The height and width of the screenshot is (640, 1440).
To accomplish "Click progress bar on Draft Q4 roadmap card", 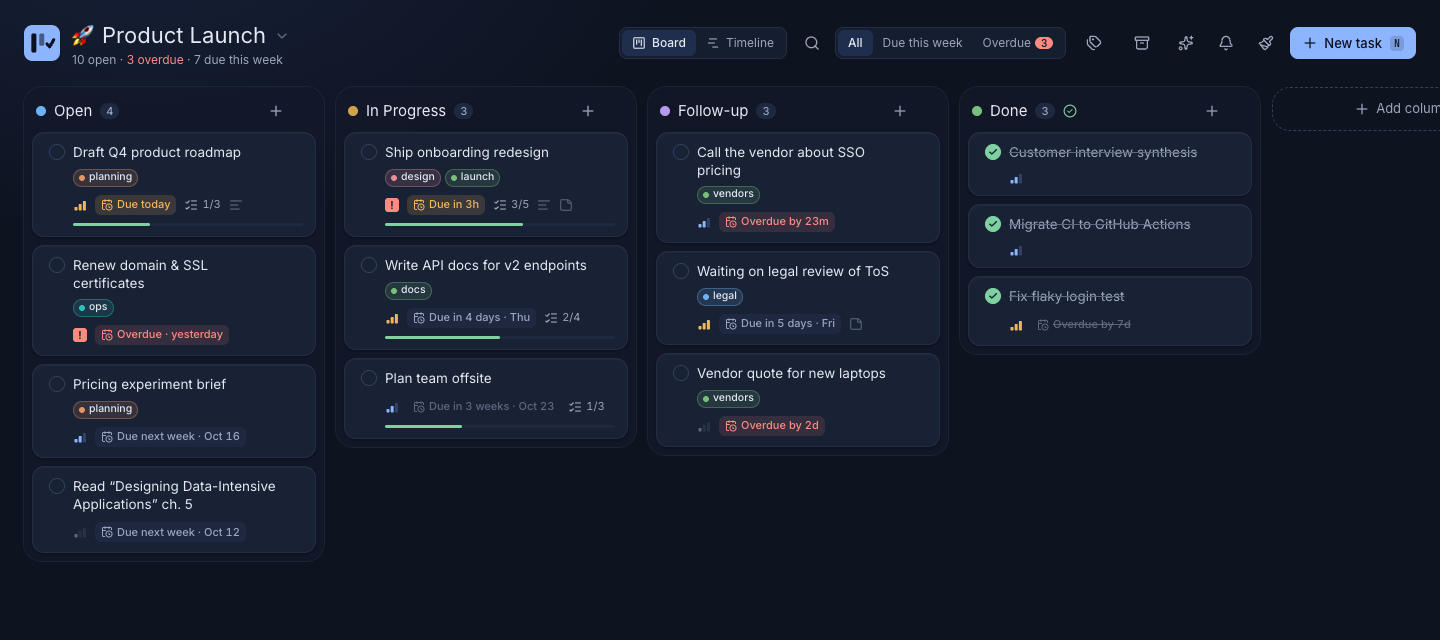I will tap(189, 224).
